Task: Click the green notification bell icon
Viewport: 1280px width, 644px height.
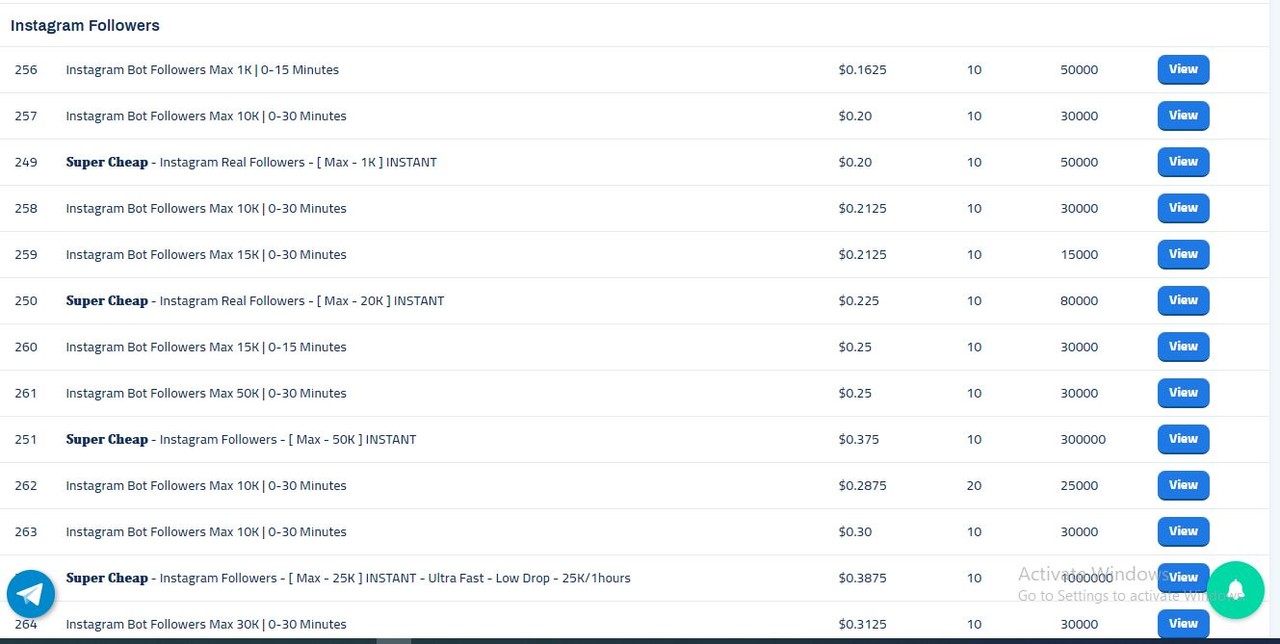Action: 1235,590
